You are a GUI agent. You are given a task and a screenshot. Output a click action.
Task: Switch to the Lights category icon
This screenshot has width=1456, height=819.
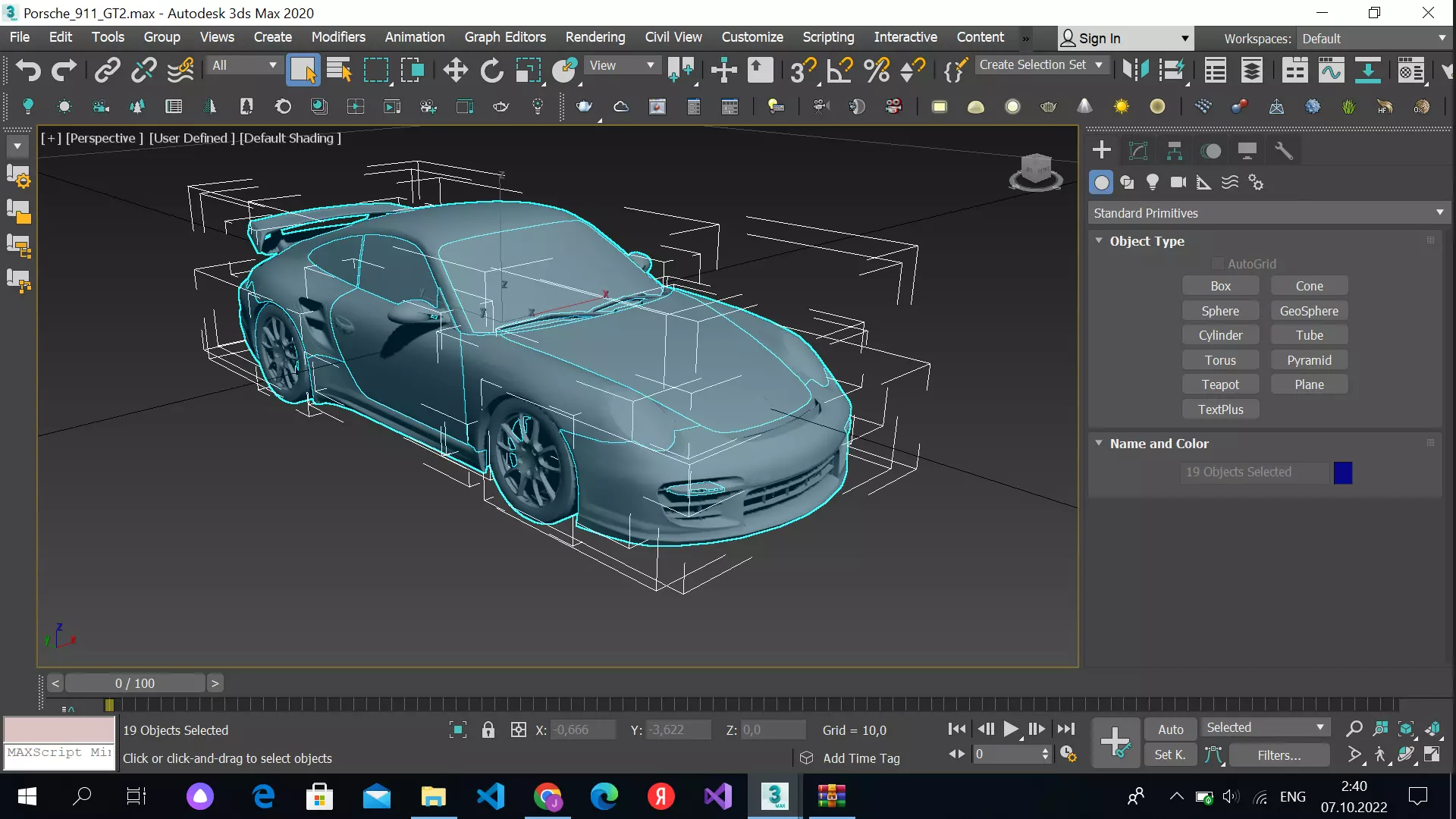[x=1153, y=182]
